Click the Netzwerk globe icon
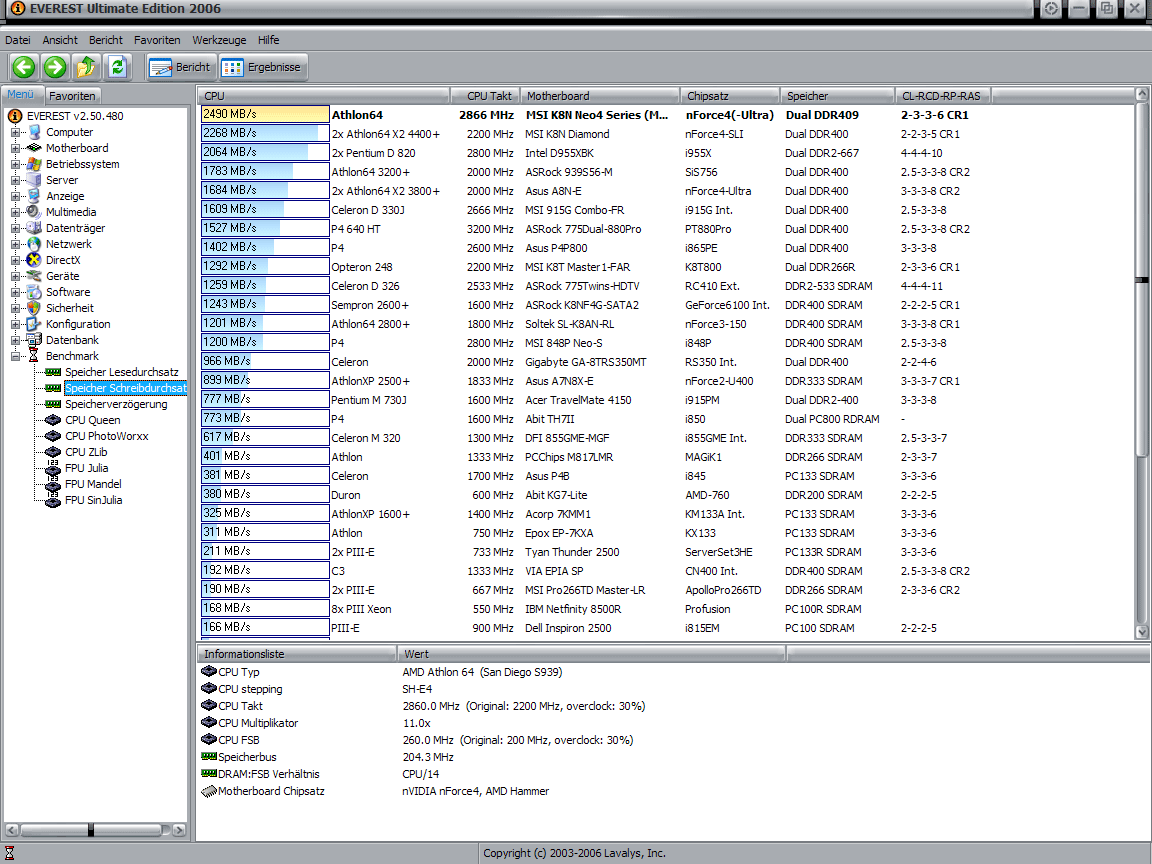Image resolution: width=1152 pixels, height=864 pixels. click(34, 244)
